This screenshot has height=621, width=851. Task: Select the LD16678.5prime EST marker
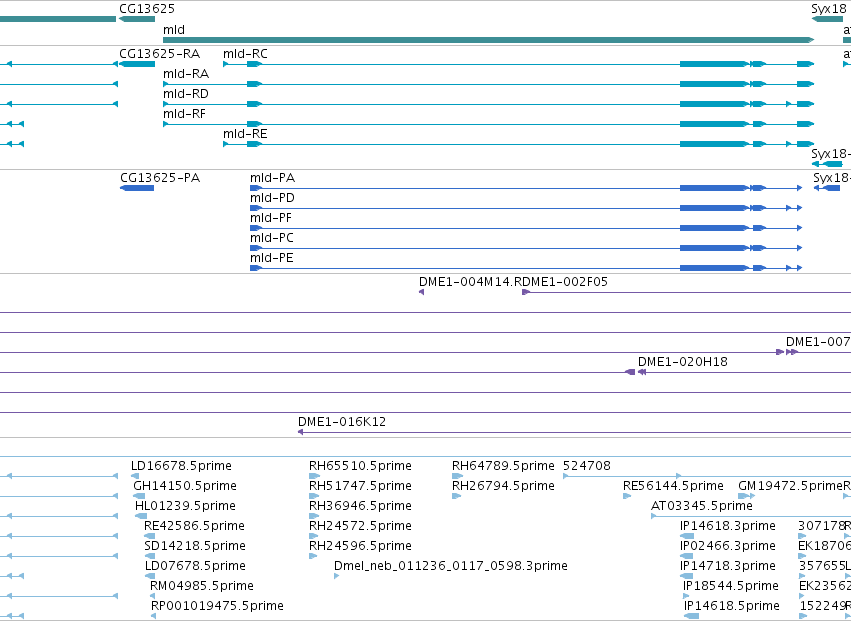pyautogui.click(x=135, y=476)
